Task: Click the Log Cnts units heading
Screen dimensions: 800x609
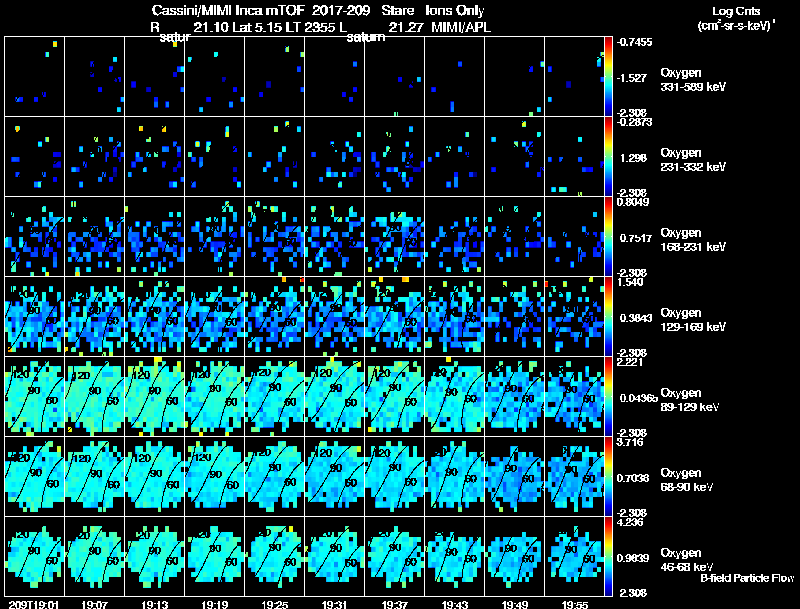Action: click(736, 18)
